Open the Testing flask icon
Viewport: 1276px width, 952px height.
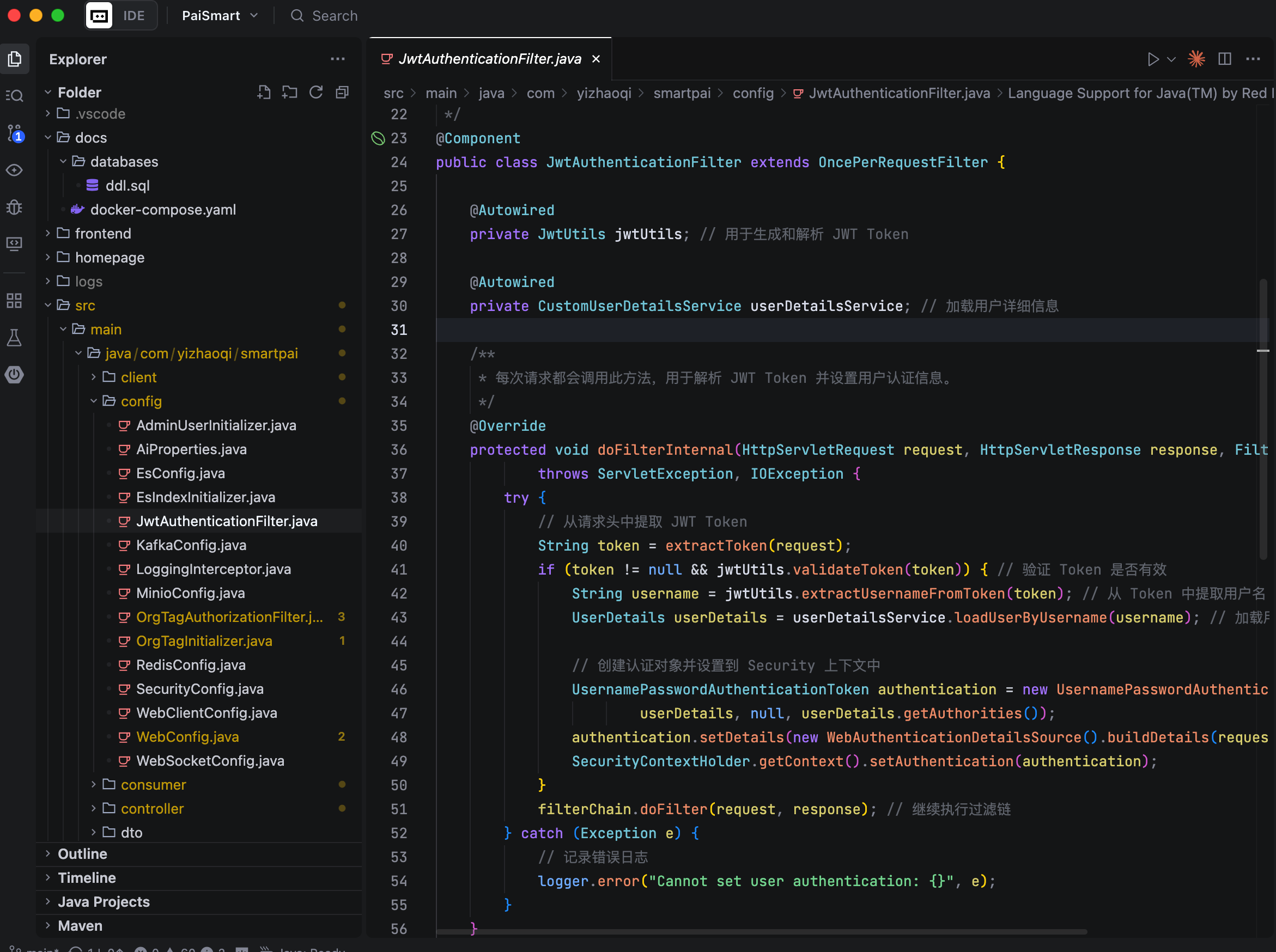[14, 338]
